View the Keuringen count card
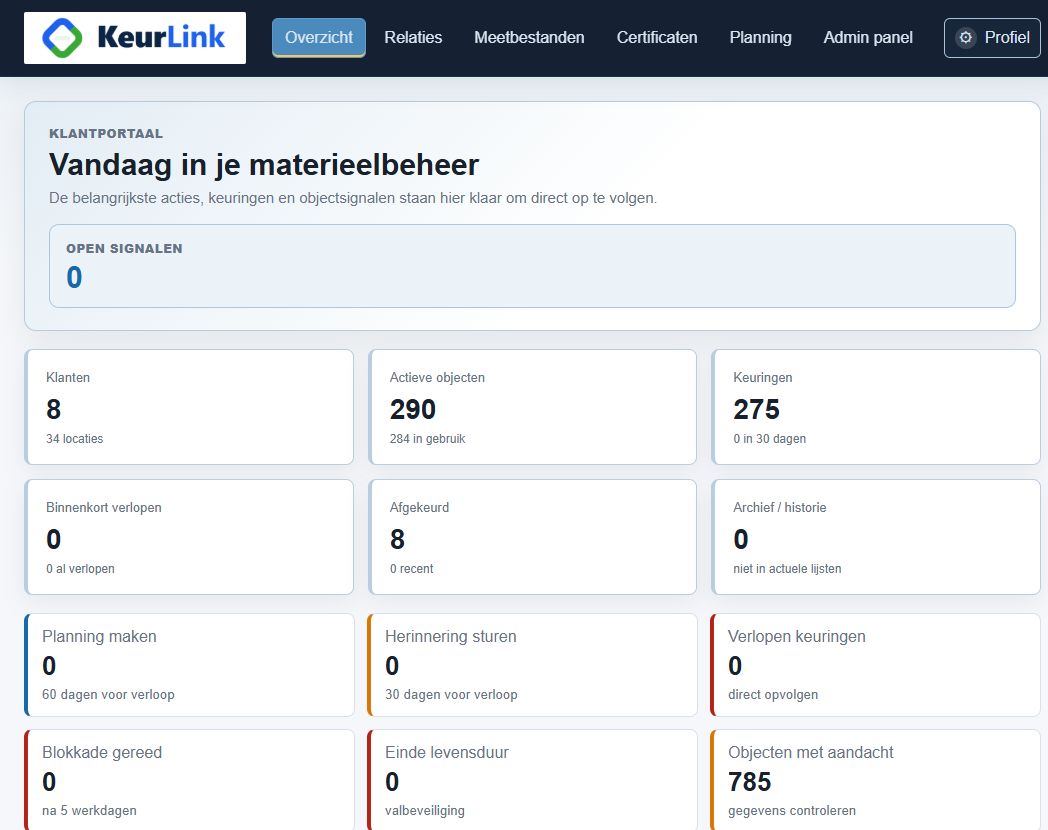 coord(876,407)
